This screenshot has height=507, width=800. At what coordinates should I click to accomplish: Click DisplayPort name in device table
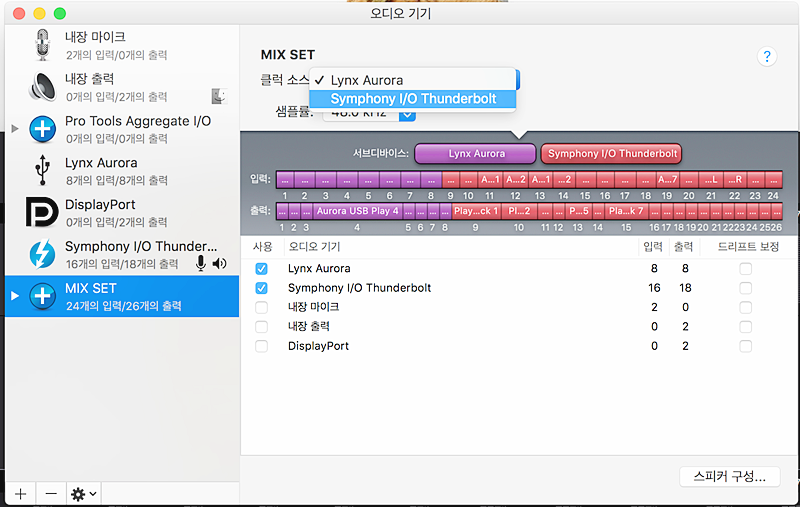[x=318, y=346]
